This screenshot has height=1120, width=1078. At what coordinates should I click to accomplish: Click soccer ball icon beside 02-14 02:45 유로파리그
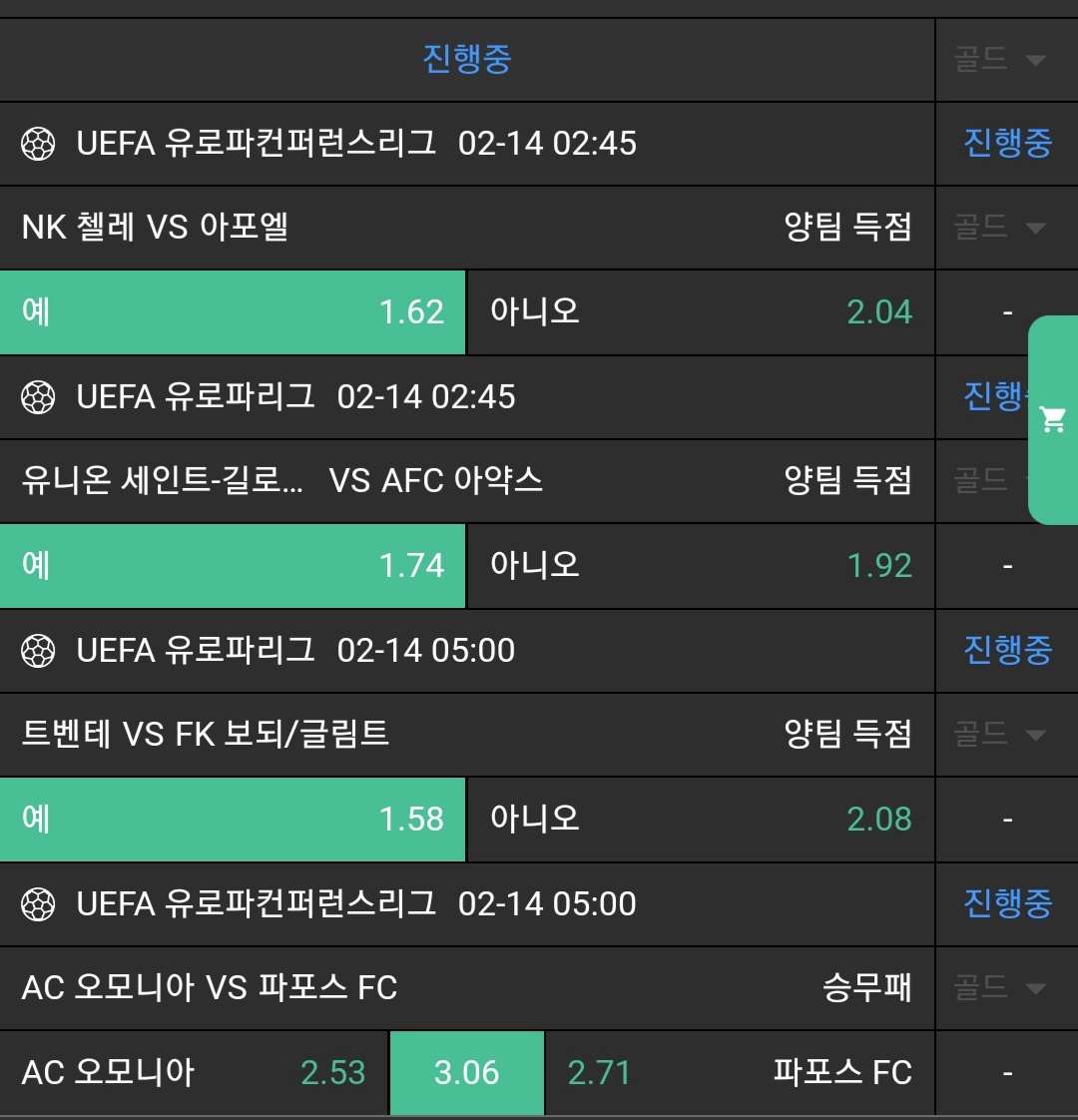38,397
